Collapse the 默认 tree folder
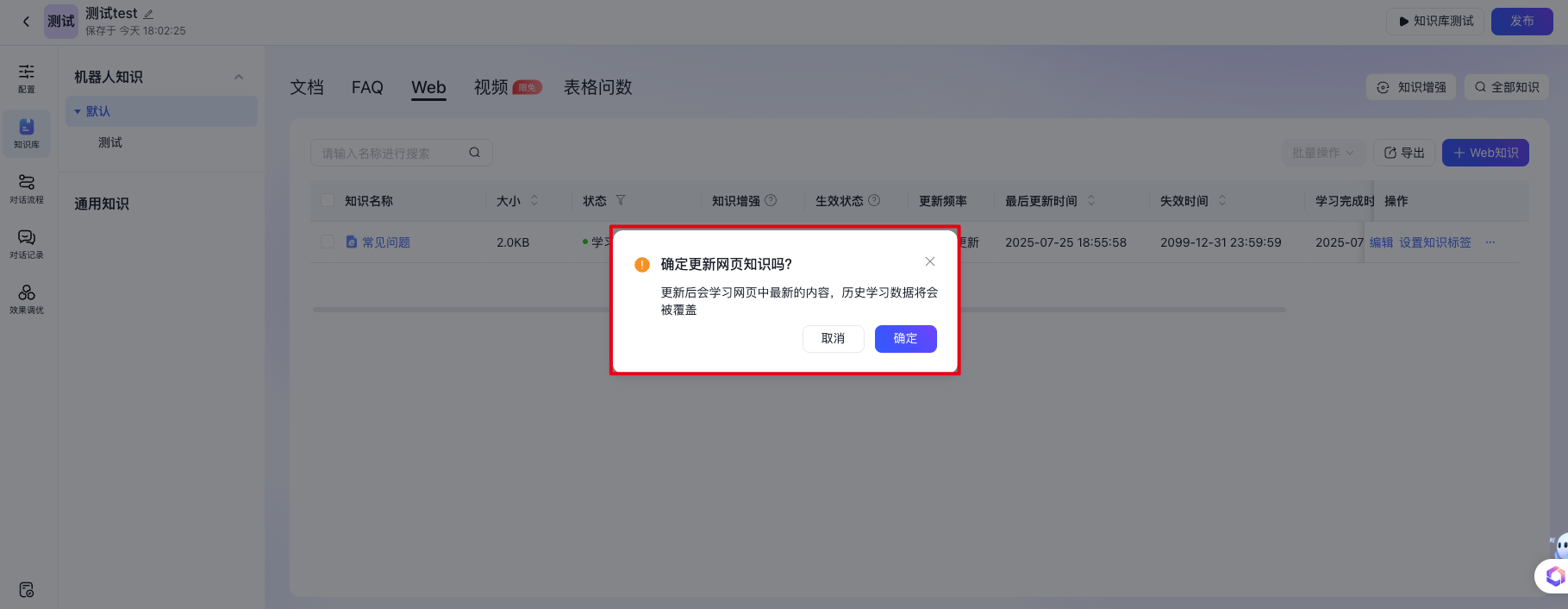Image resolution: width=1568 pixels, height=609 pixels. click(x=78, y=111)
